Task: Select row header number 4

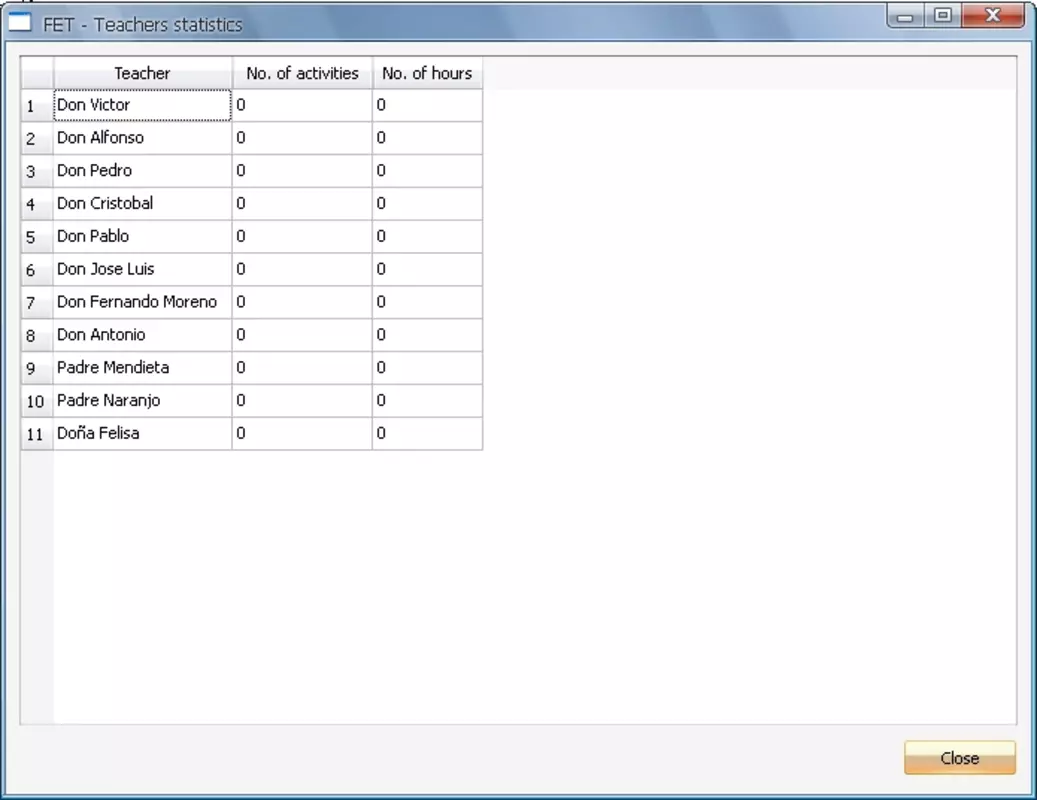Action: coord(37,204)
